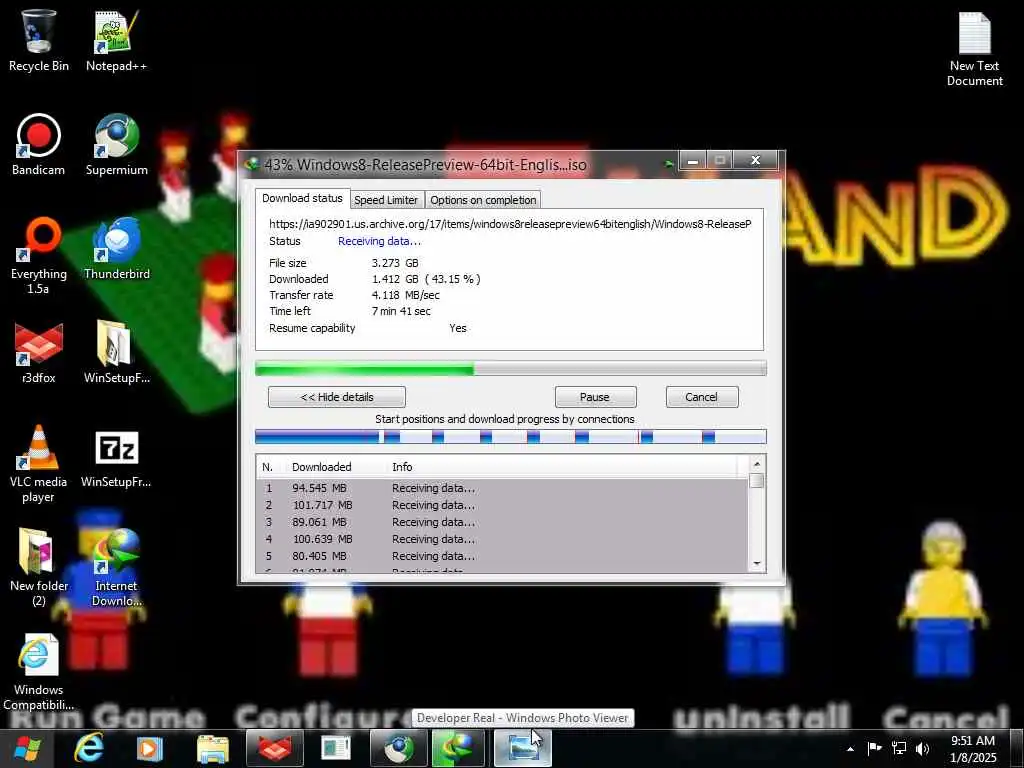Open Windows Explorer from the taskbar
The height and width of the screenshot is (768, 1024).
point(213,749)
